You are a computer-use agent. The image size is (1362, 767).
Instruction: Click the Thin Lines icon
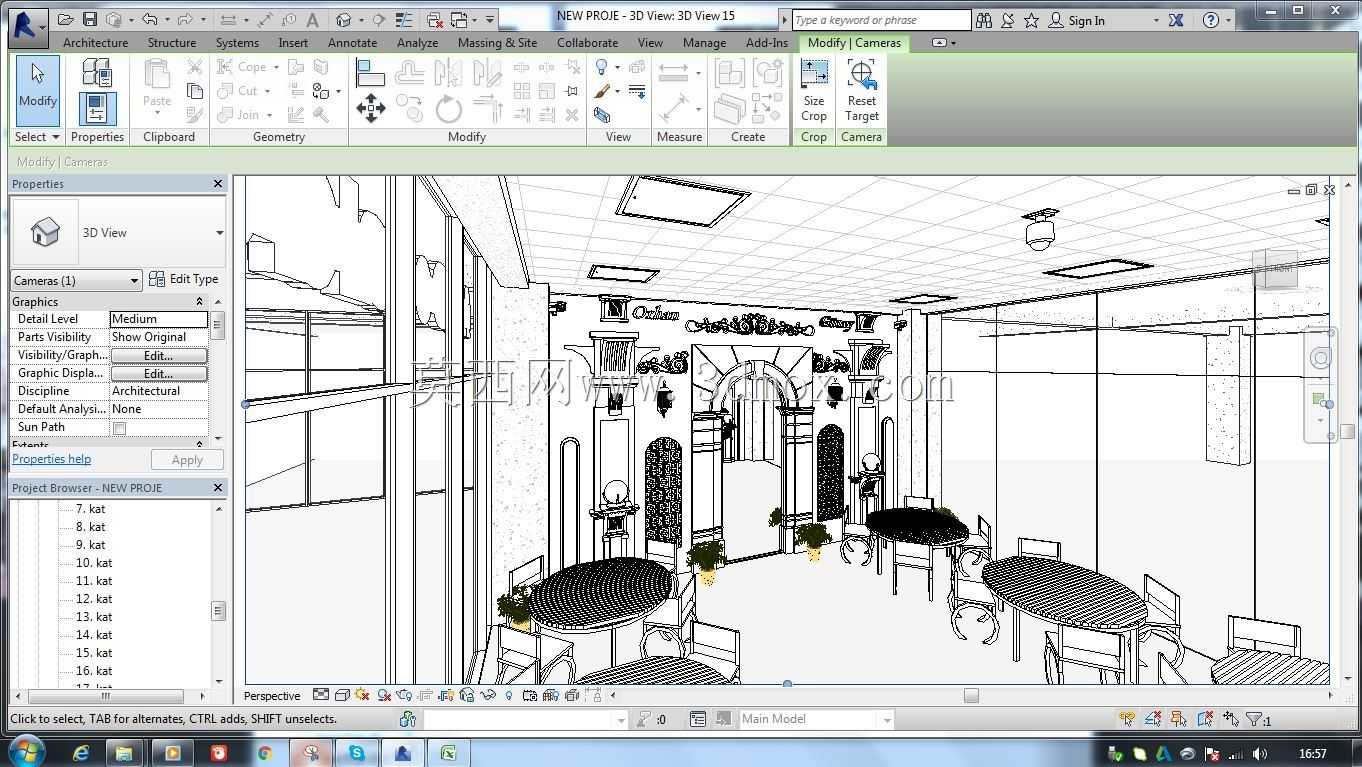point(404,20)
